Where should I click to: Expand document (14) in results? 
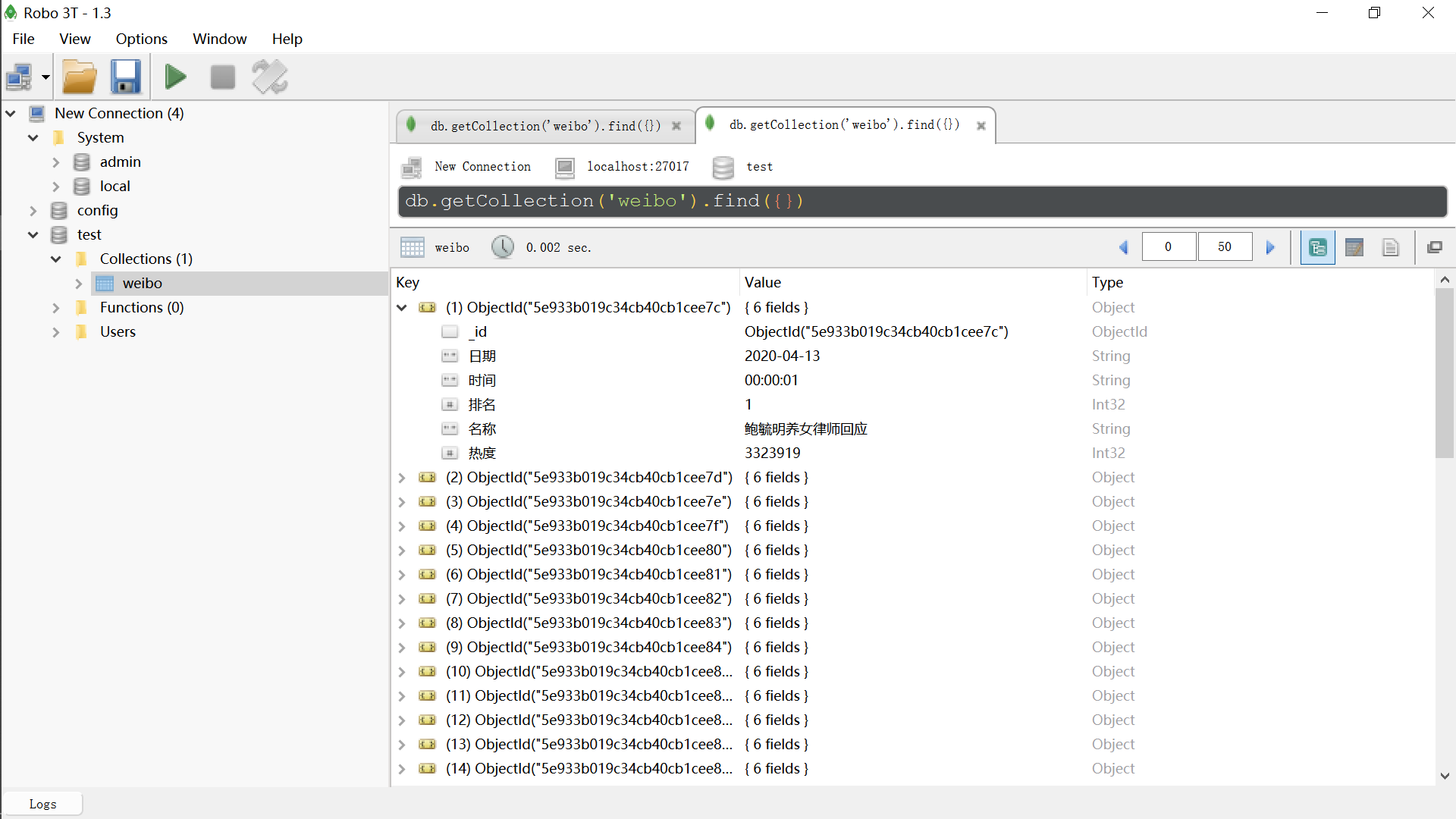402,768
